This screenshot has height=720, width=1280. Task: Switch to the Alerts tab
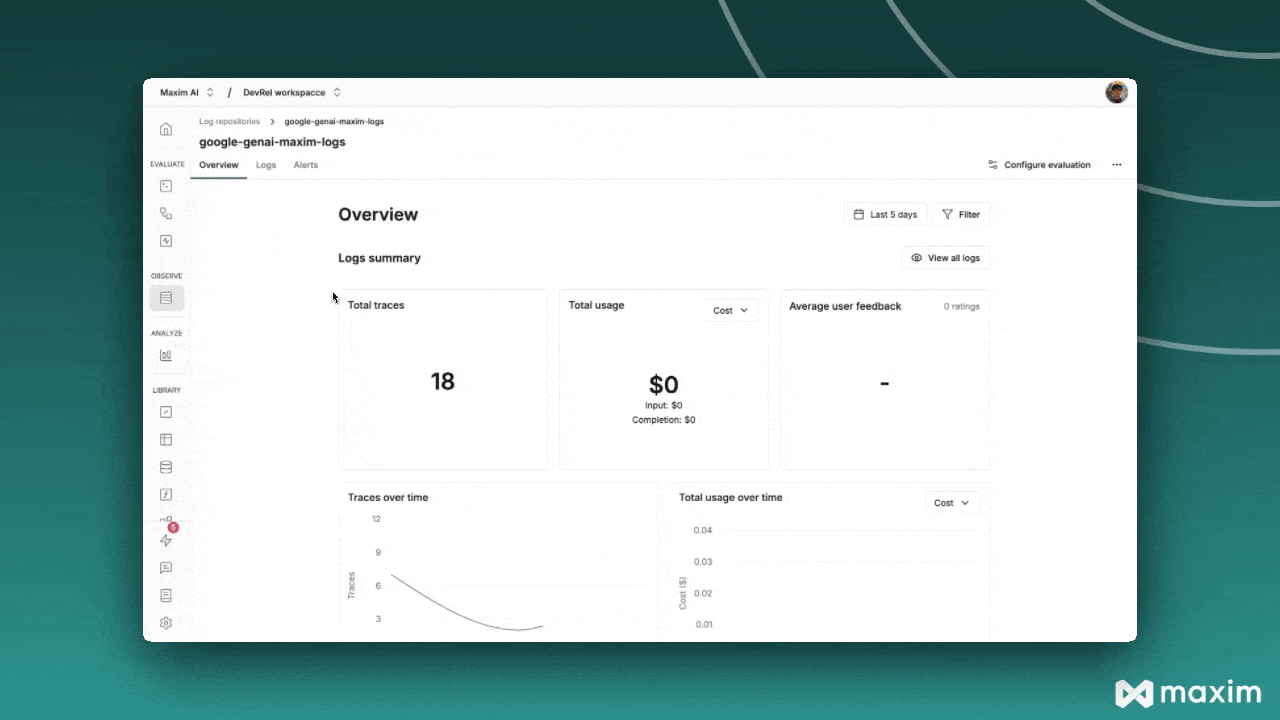click(305, 165)
